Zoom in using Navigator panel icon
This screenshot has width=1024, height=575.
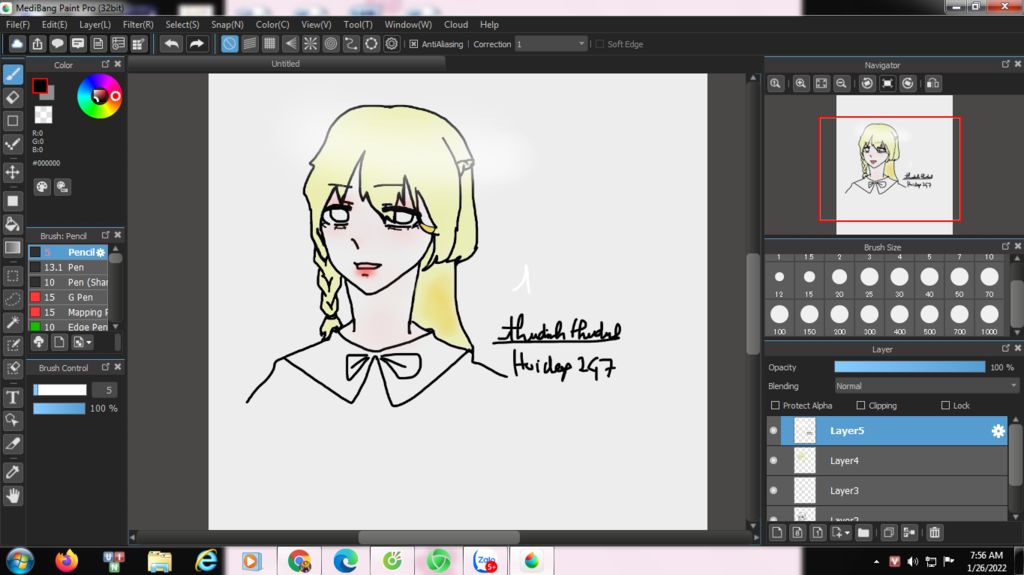tap(801, 84)
